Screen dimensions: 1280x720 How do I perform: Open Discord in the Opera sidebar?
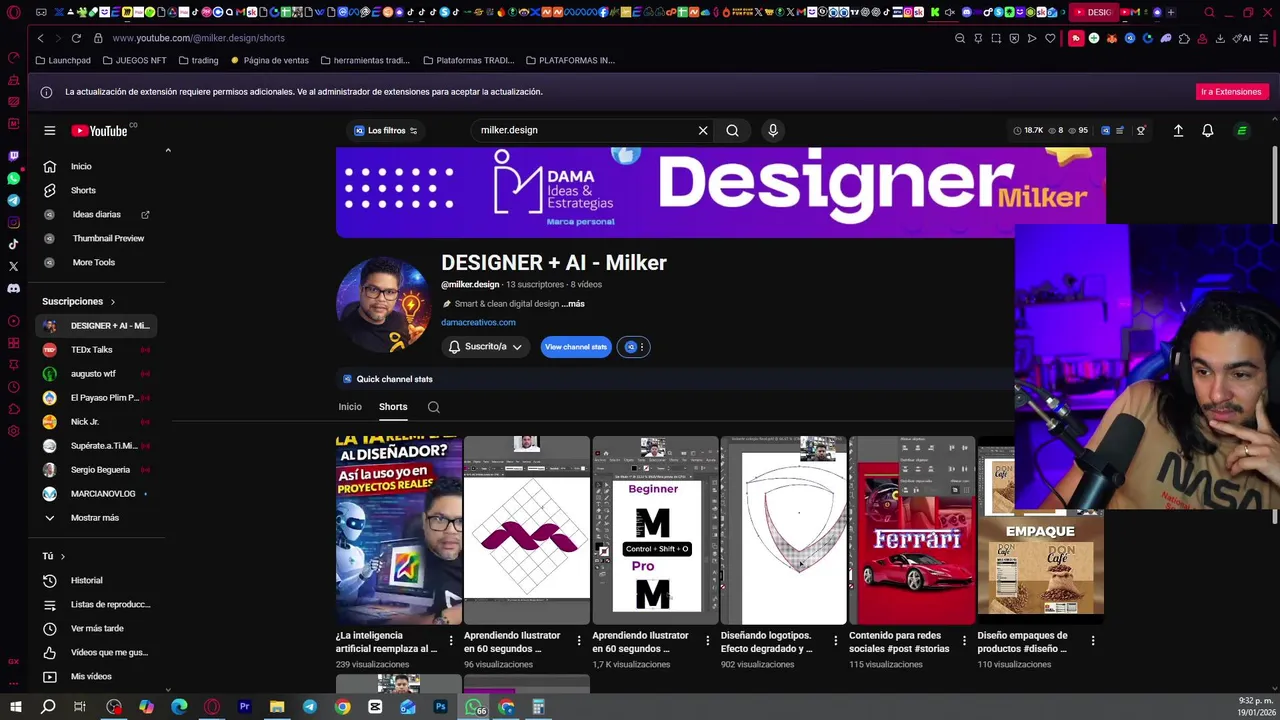[13, 288]
